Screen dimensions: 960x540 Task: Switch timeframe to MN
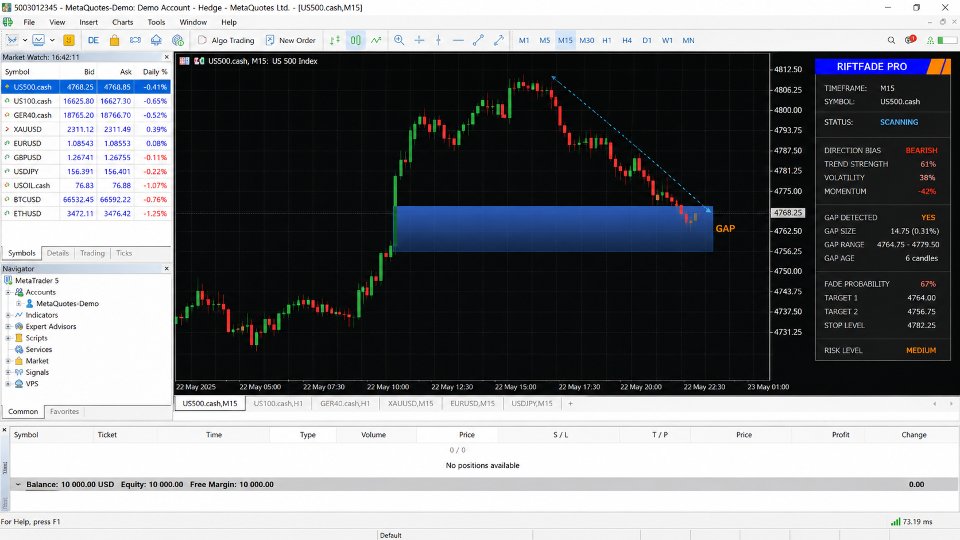[x=688, y=40]
